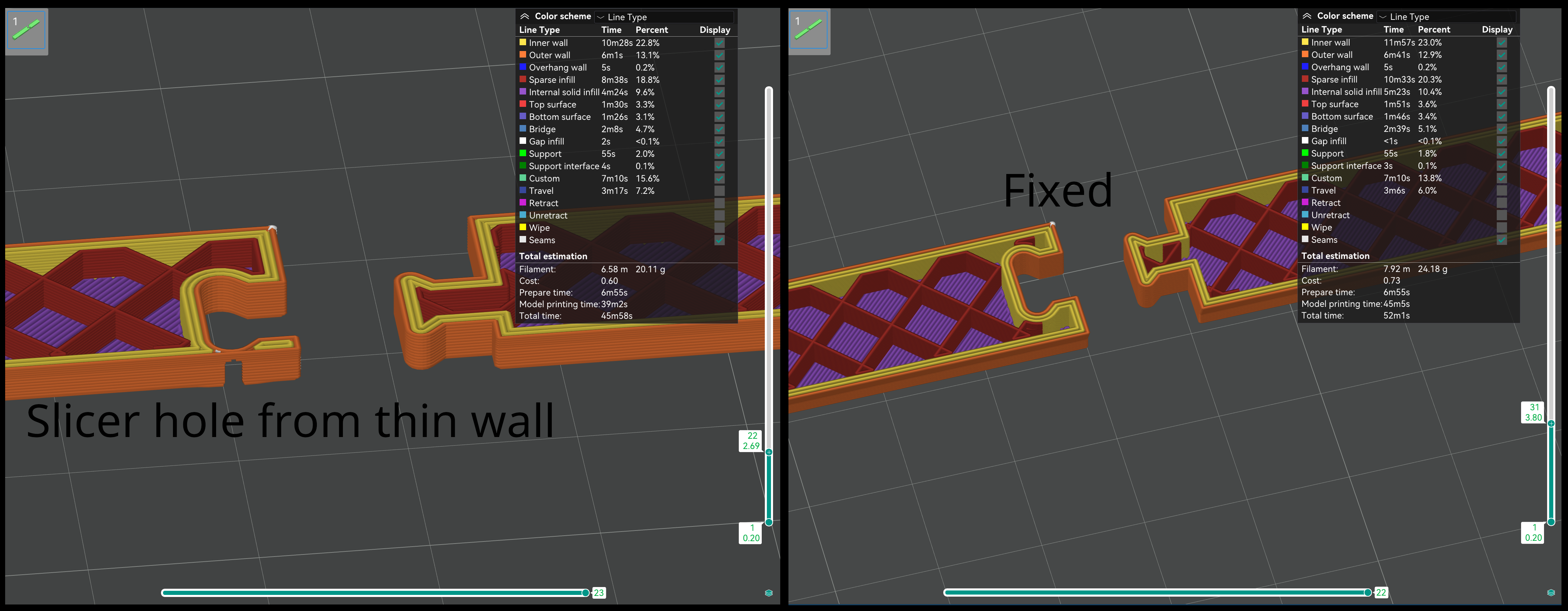
Task: Hide Top surface in Fixed view
Action: click(x=1502, y=104)
